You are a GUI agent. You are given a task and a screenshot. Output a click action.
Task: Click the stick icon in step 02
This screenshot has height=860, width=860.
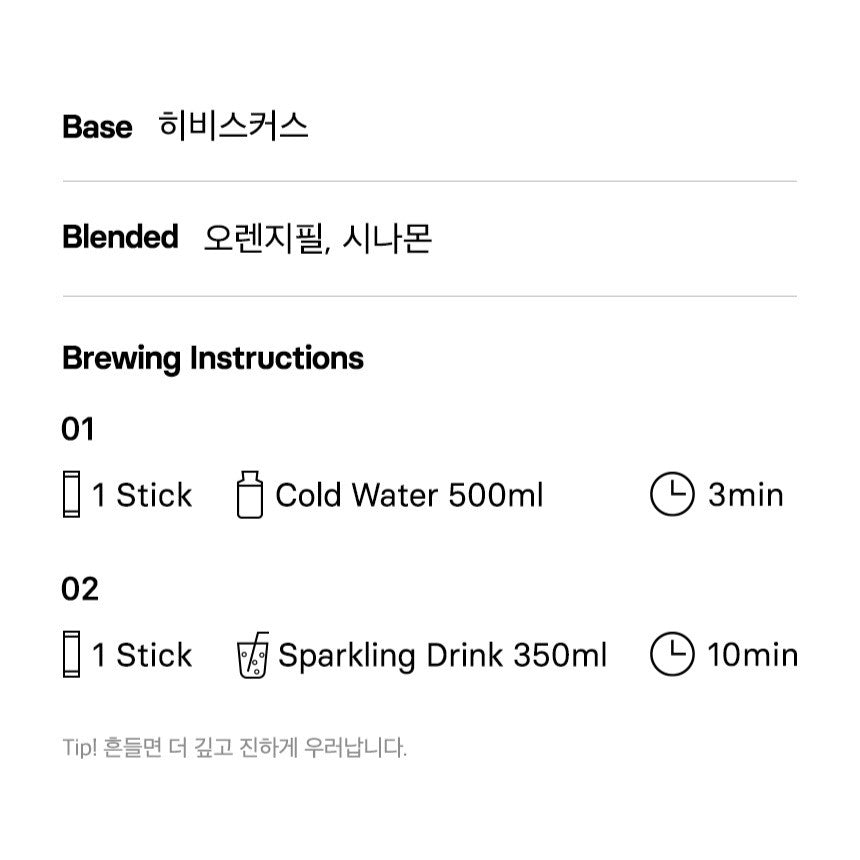(71, 655)
